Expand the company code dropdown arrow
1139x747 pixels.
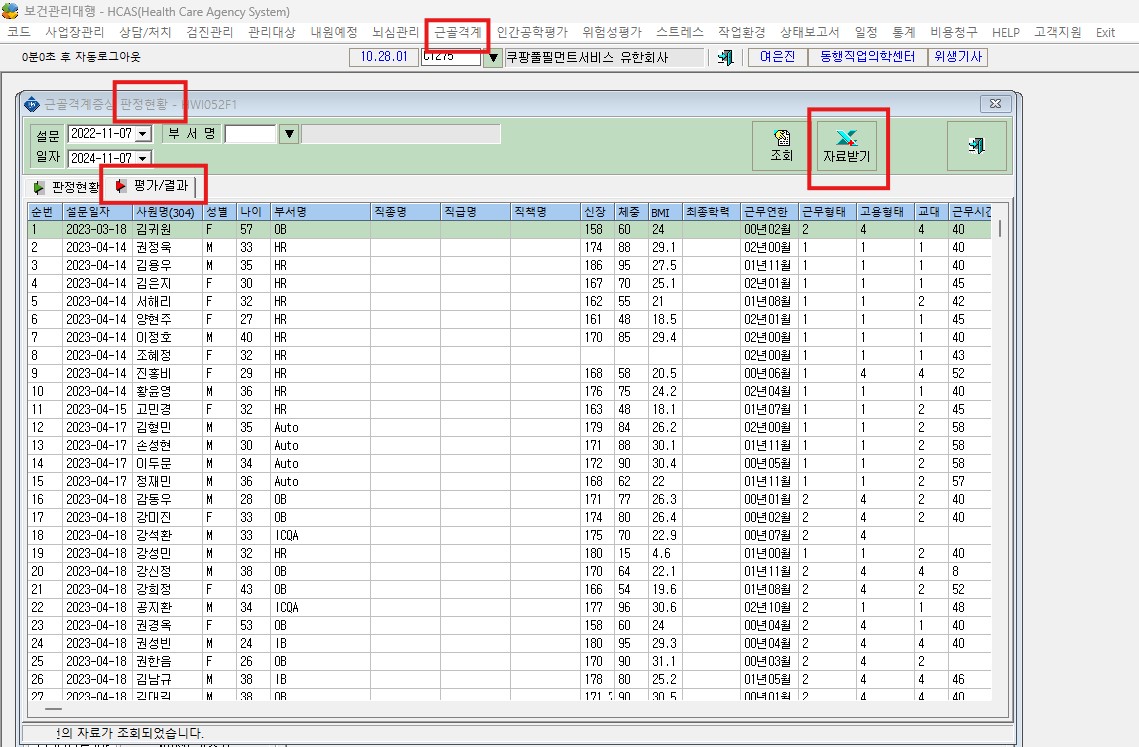(493, 57)
